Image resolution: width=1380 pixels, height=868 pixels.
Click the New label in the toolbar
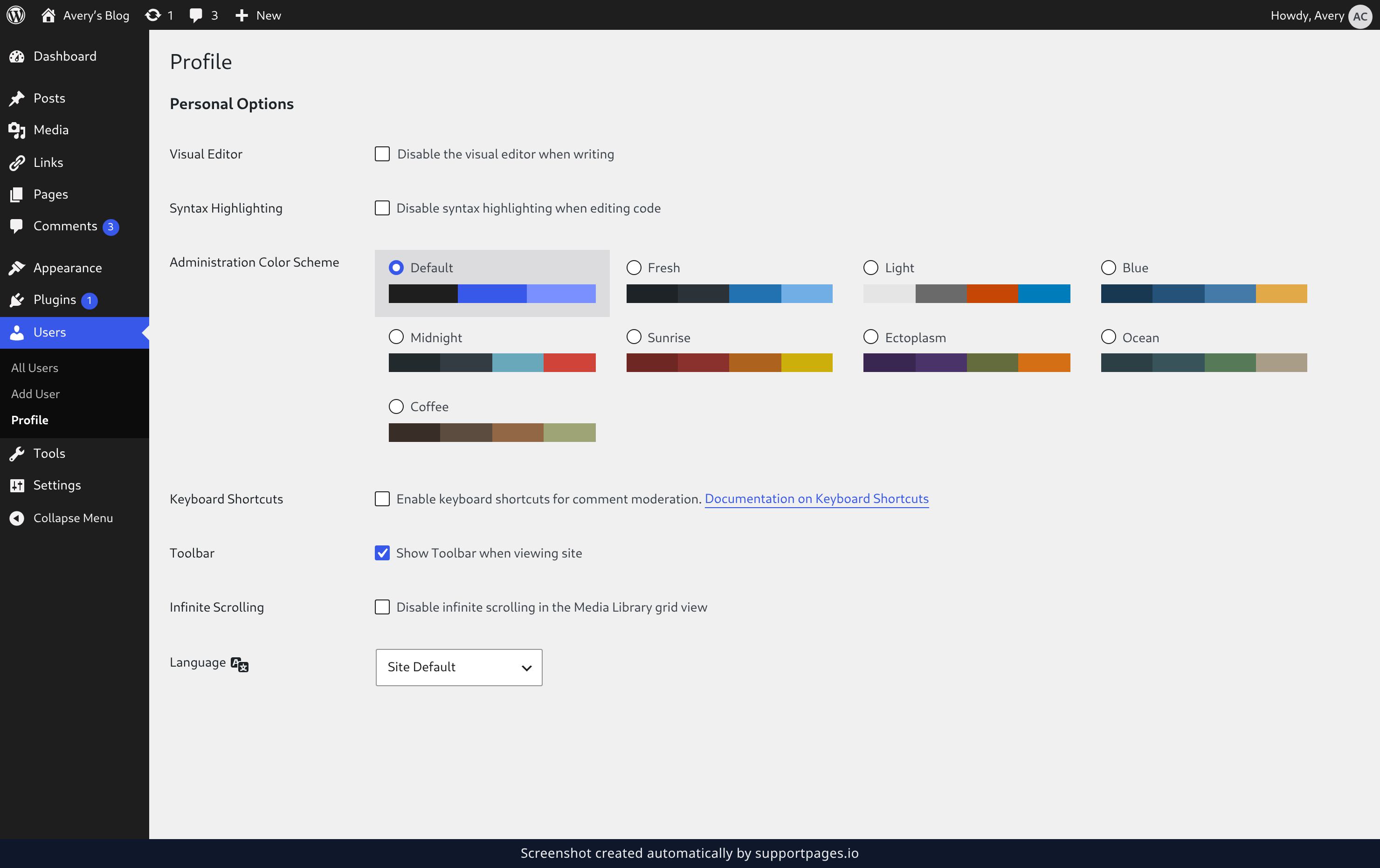(269, 15)
